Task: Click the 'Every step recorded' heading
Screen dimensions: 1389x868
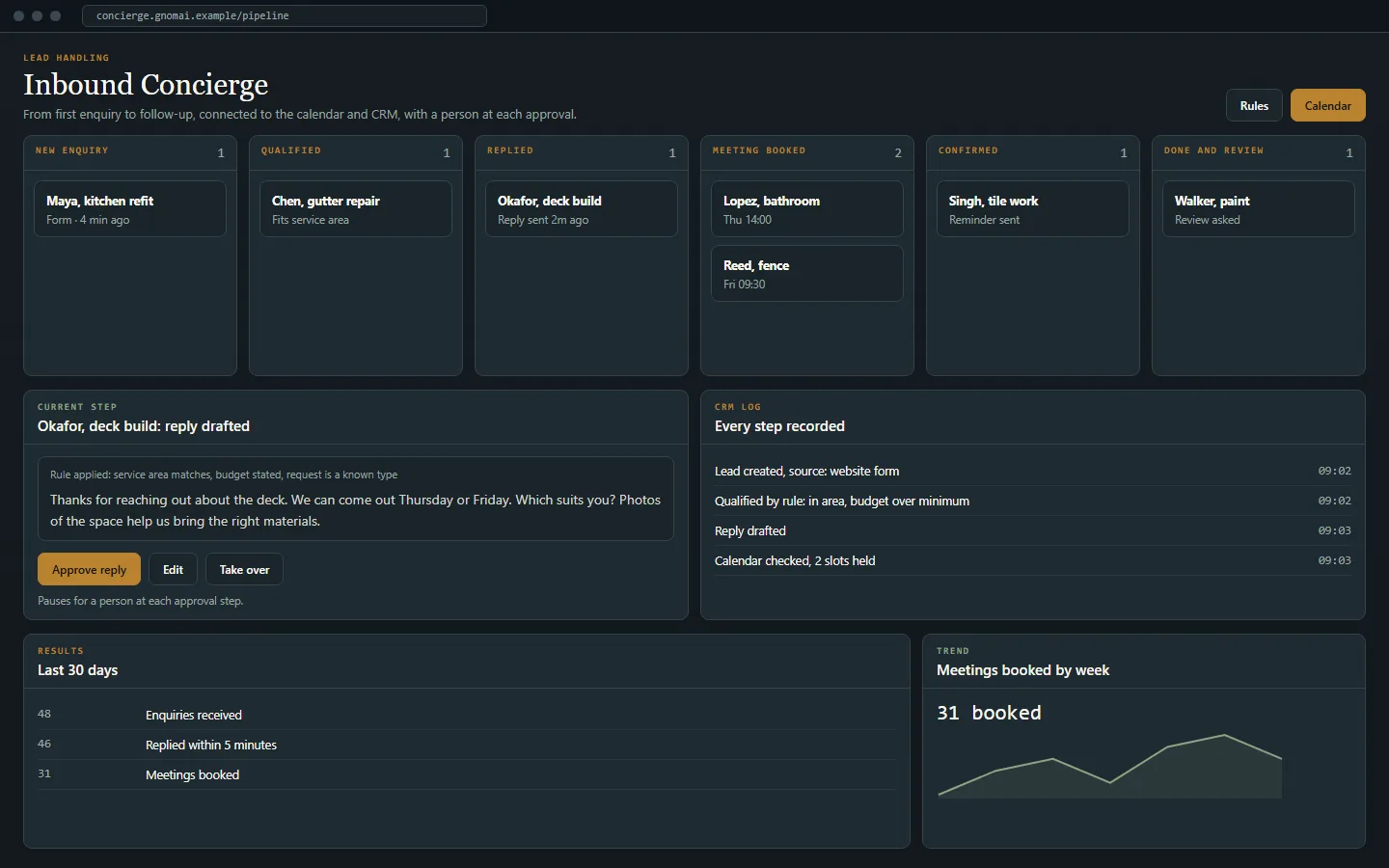Action: pos(779,426)
